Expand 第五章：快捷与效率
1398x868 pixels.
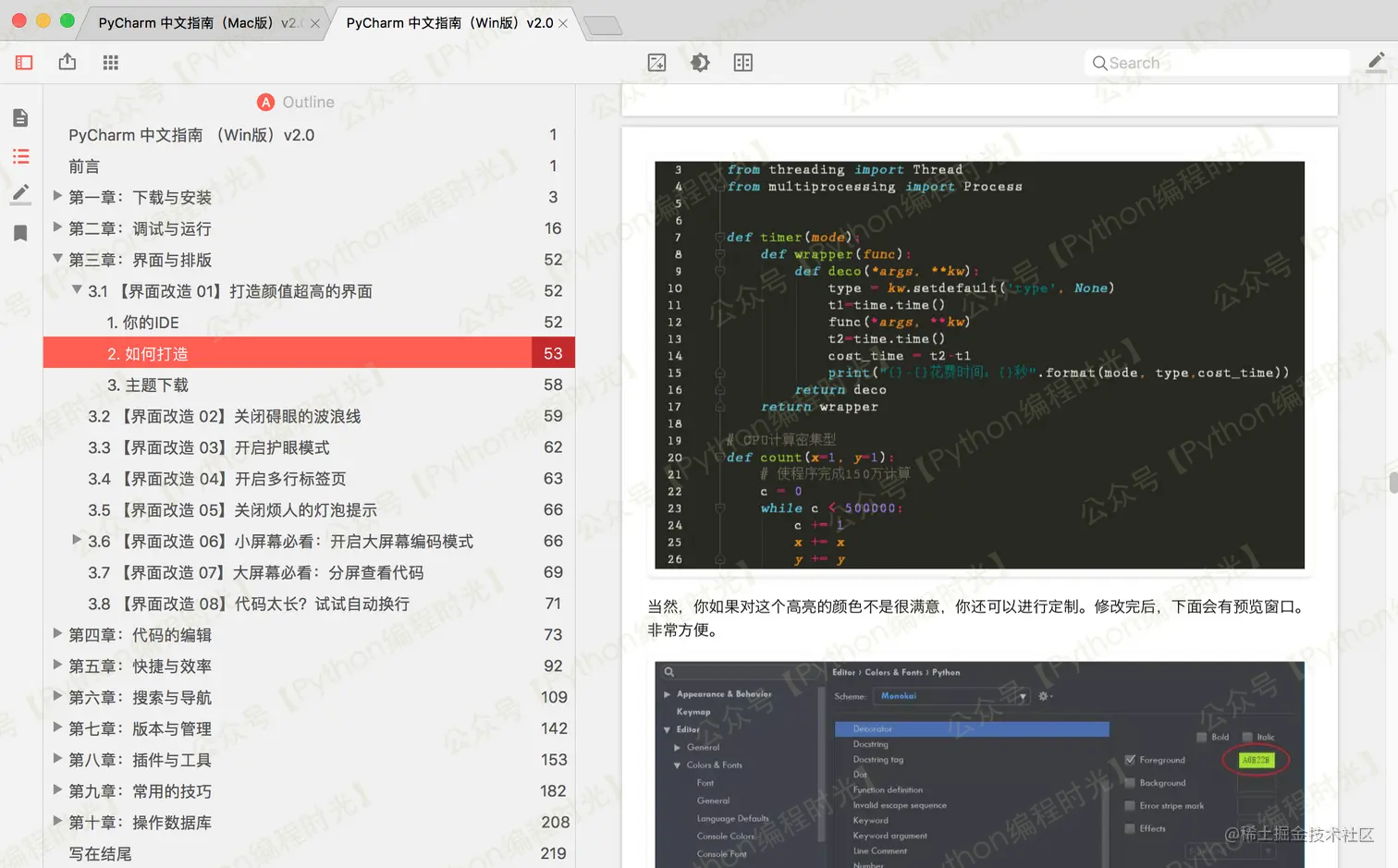[x=57, y=665]
